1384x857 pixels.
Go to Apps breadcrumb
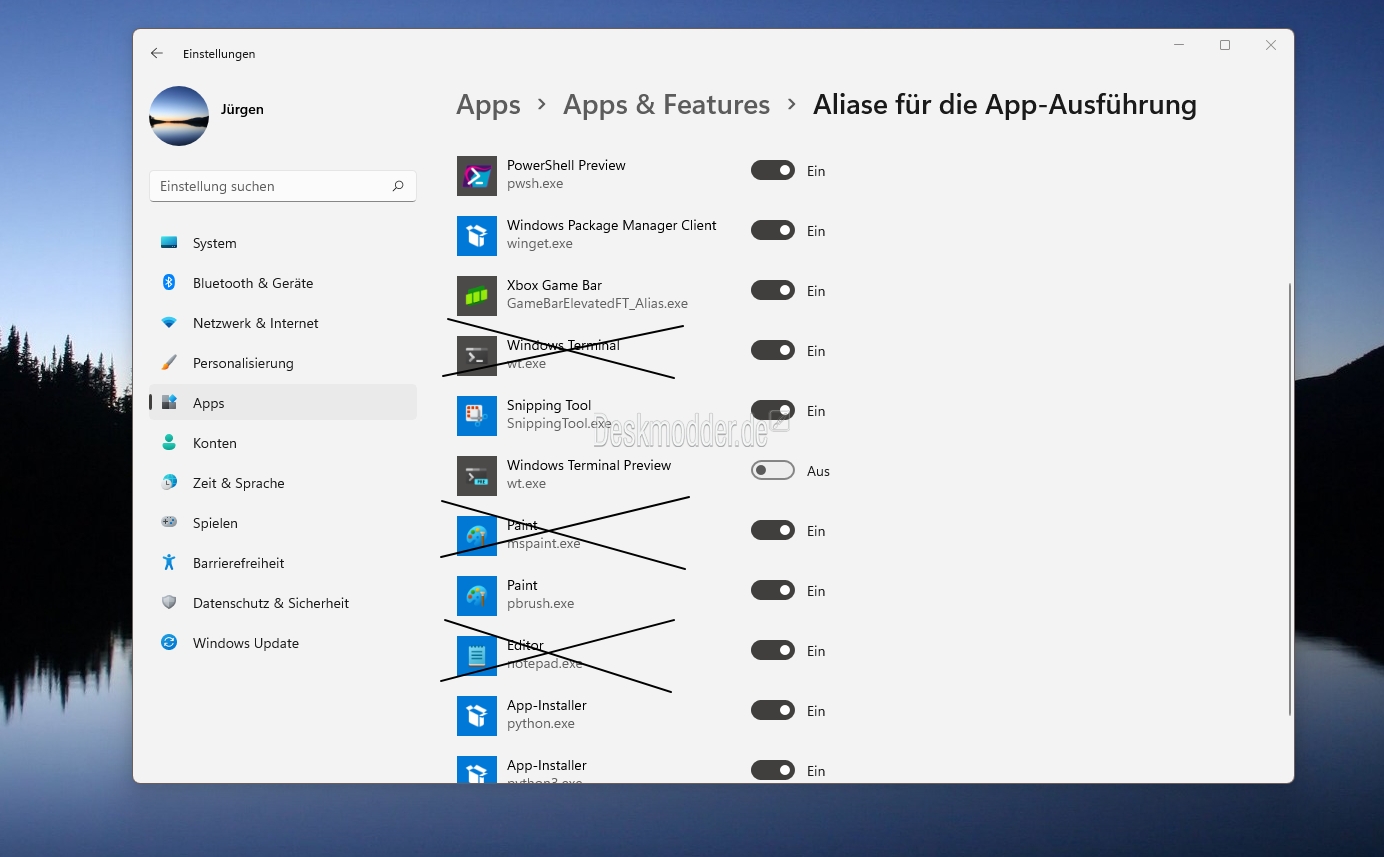pyautogui.click(x=488, y=105)
